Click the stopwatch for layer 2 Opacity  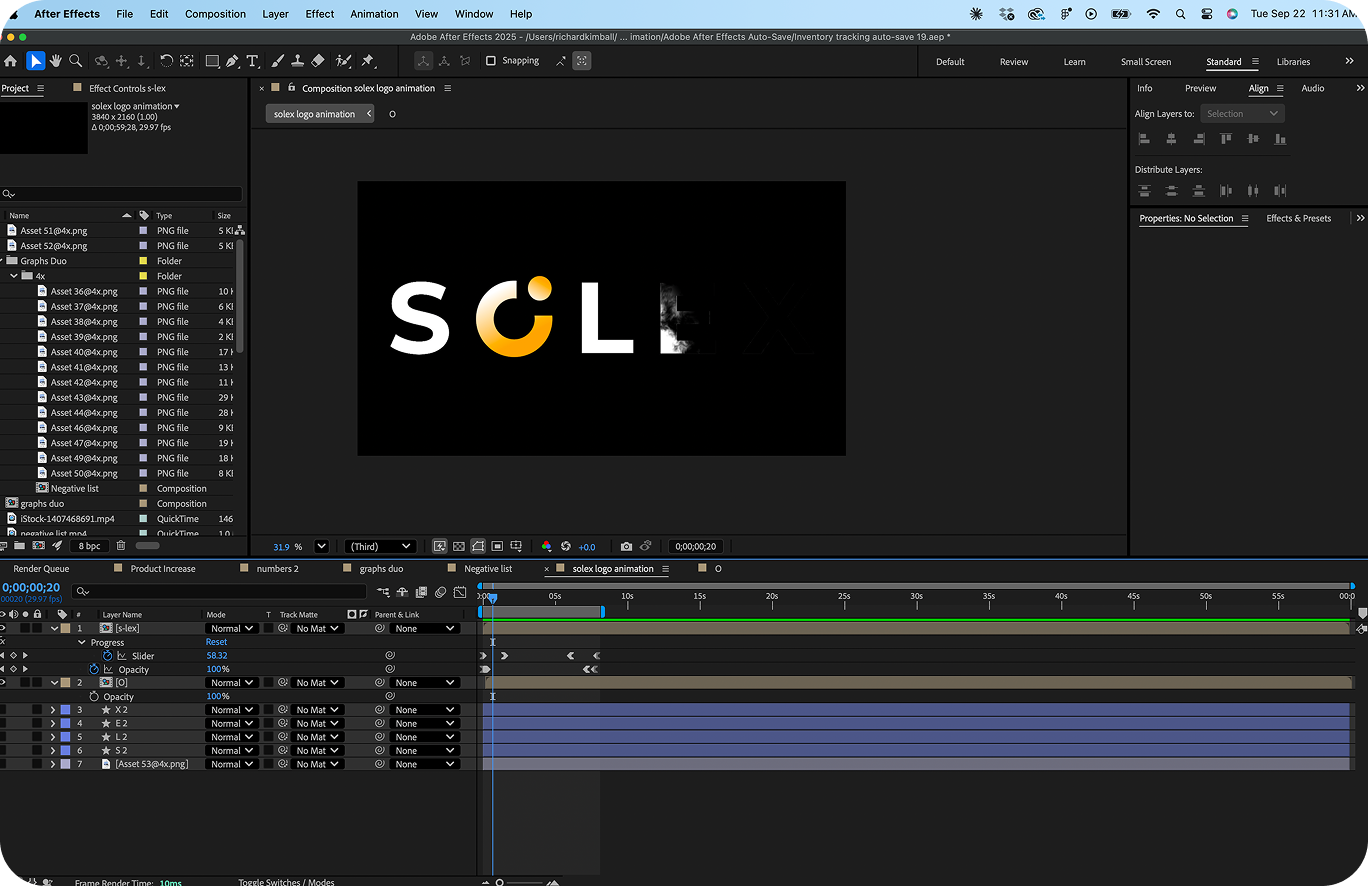click(94, 697)
